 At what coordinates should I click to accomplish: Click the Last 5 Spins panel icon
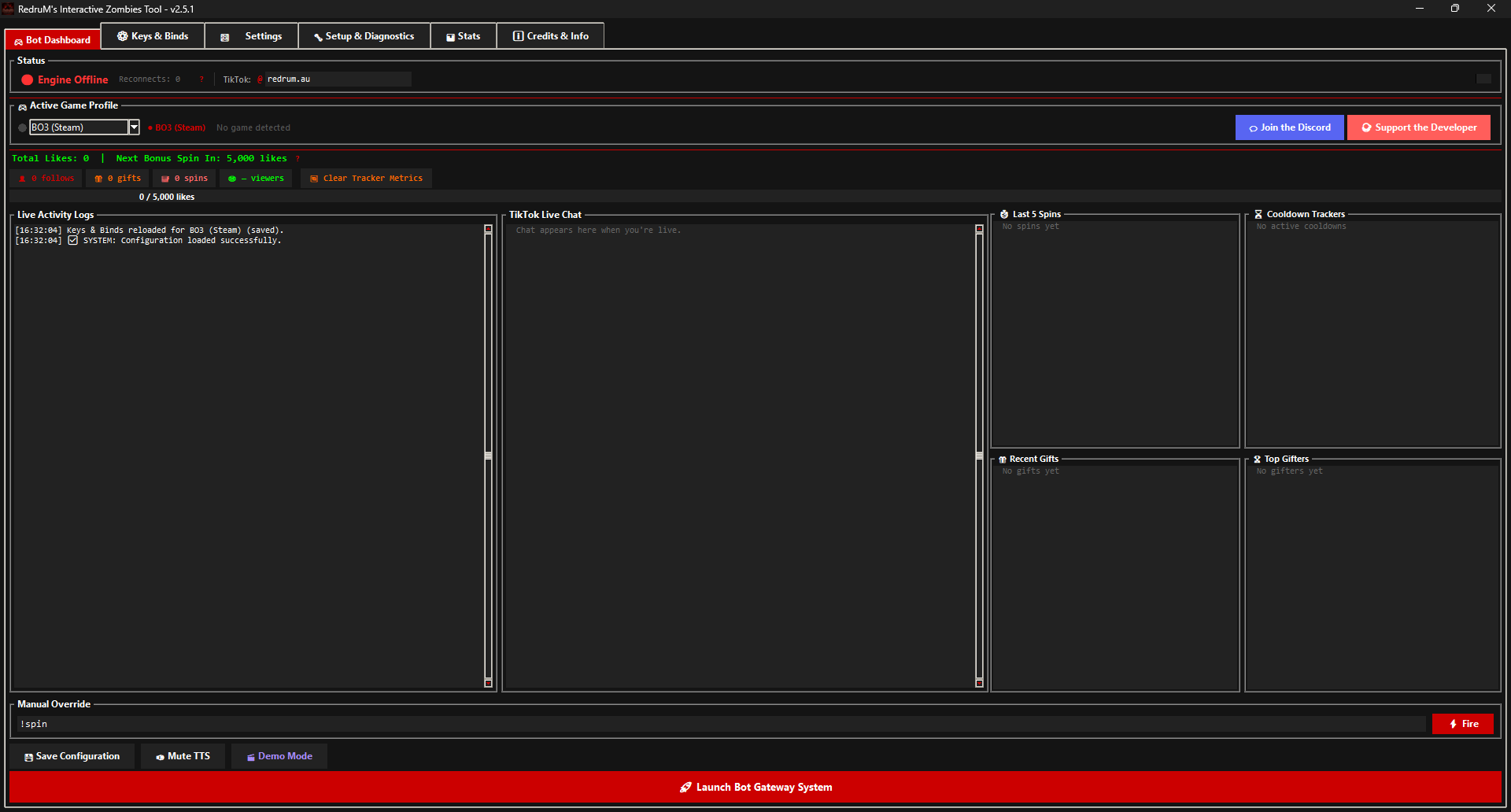(1004, 214)
